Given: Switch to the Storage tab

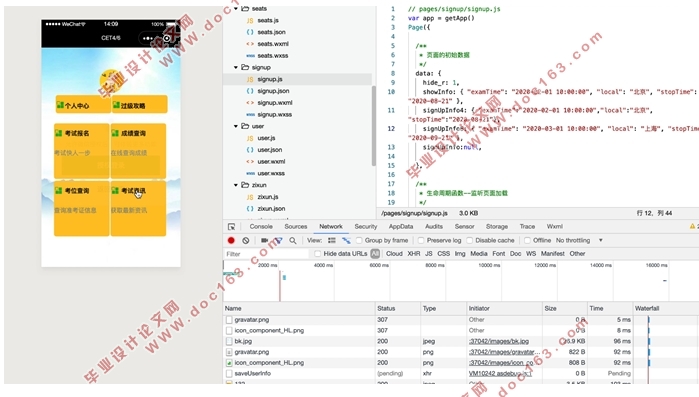Looking at the screenshot, I should (497, 226).
